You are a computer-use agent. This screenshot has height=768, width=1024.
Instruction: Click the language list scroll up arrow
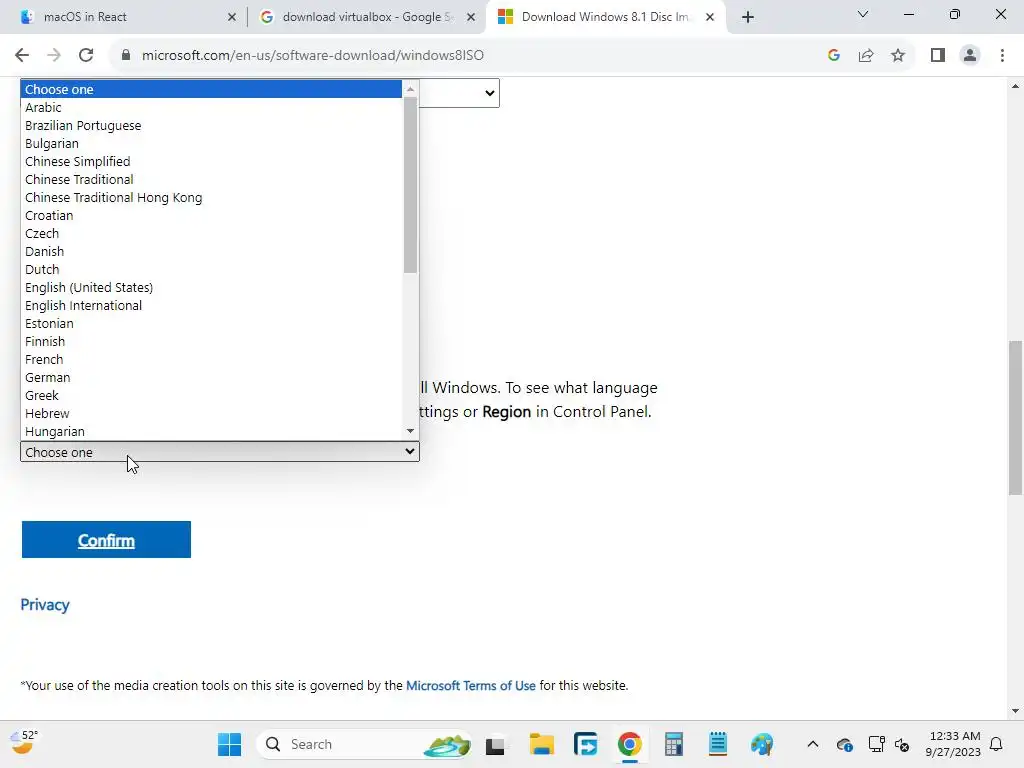tap(410, 89)
